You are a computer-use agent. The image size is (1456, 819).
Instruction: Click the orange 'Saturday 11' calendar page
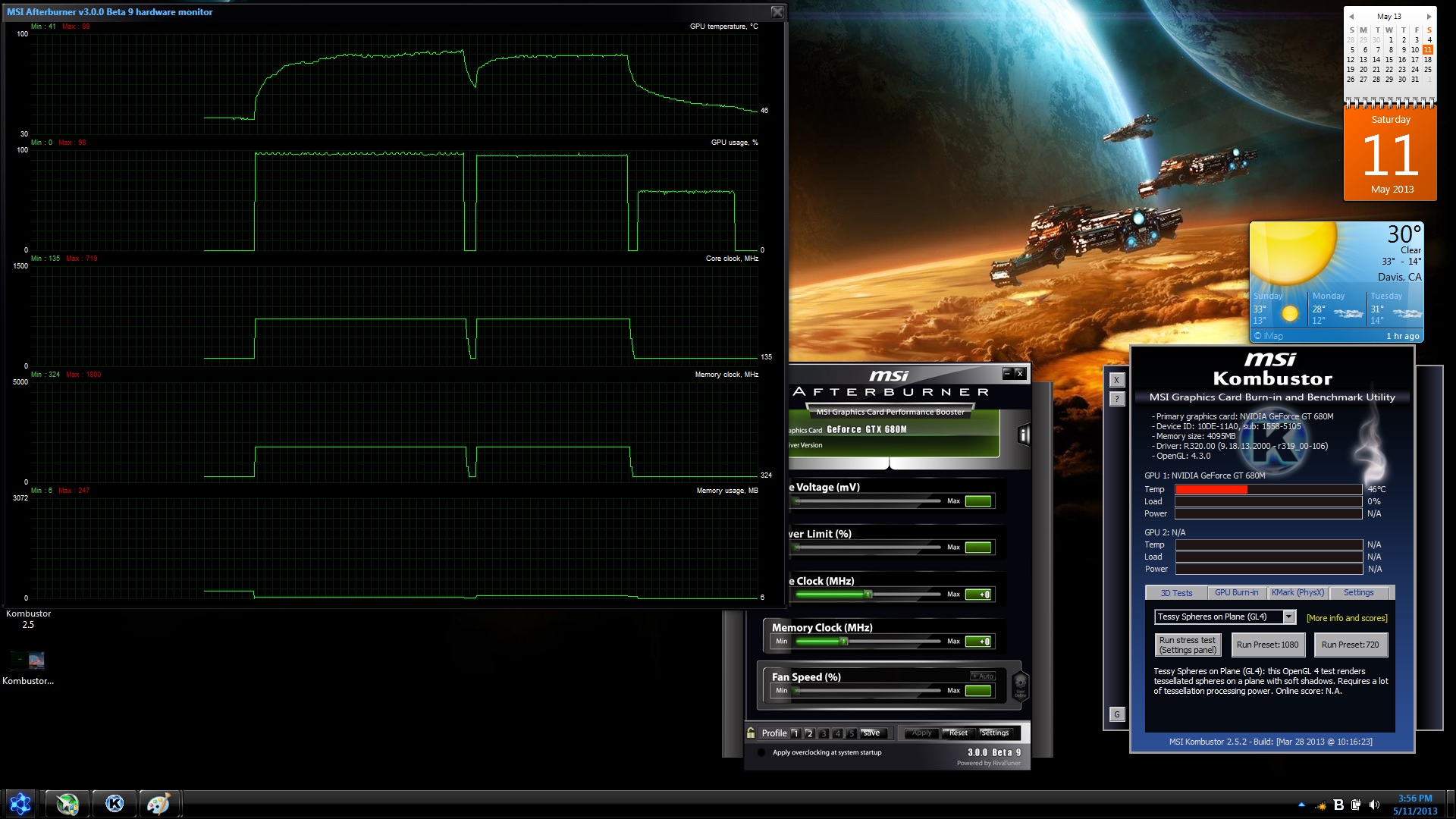point(1390,154)
